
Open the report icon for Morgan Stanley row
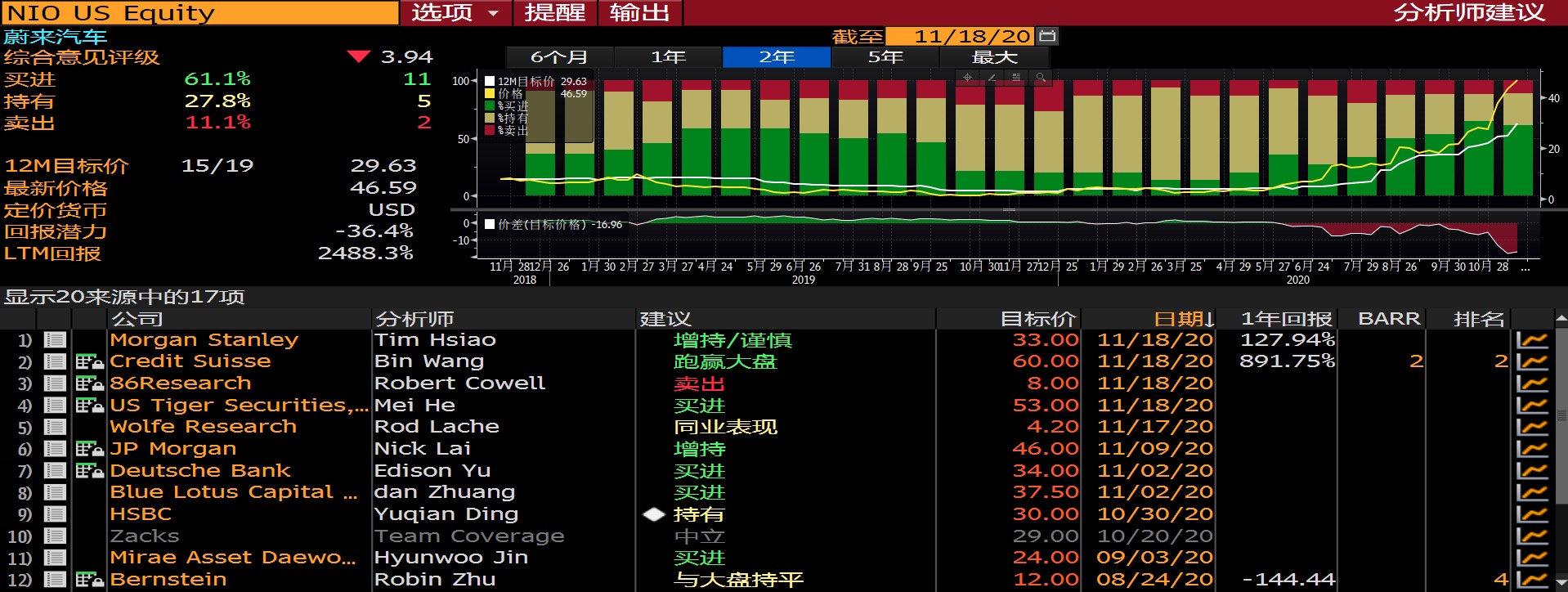(55, 339)
